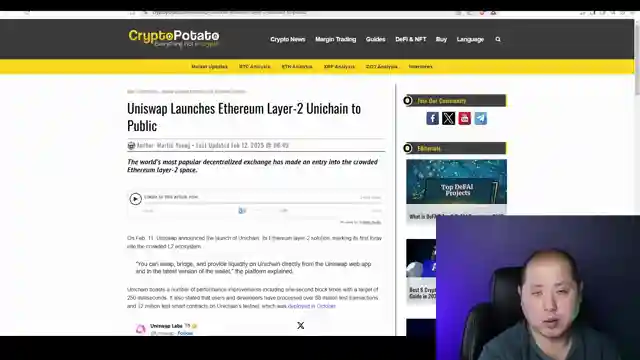640x360 pixels.
Task: Open the Language dropdown menu
Action: (470, 39)
